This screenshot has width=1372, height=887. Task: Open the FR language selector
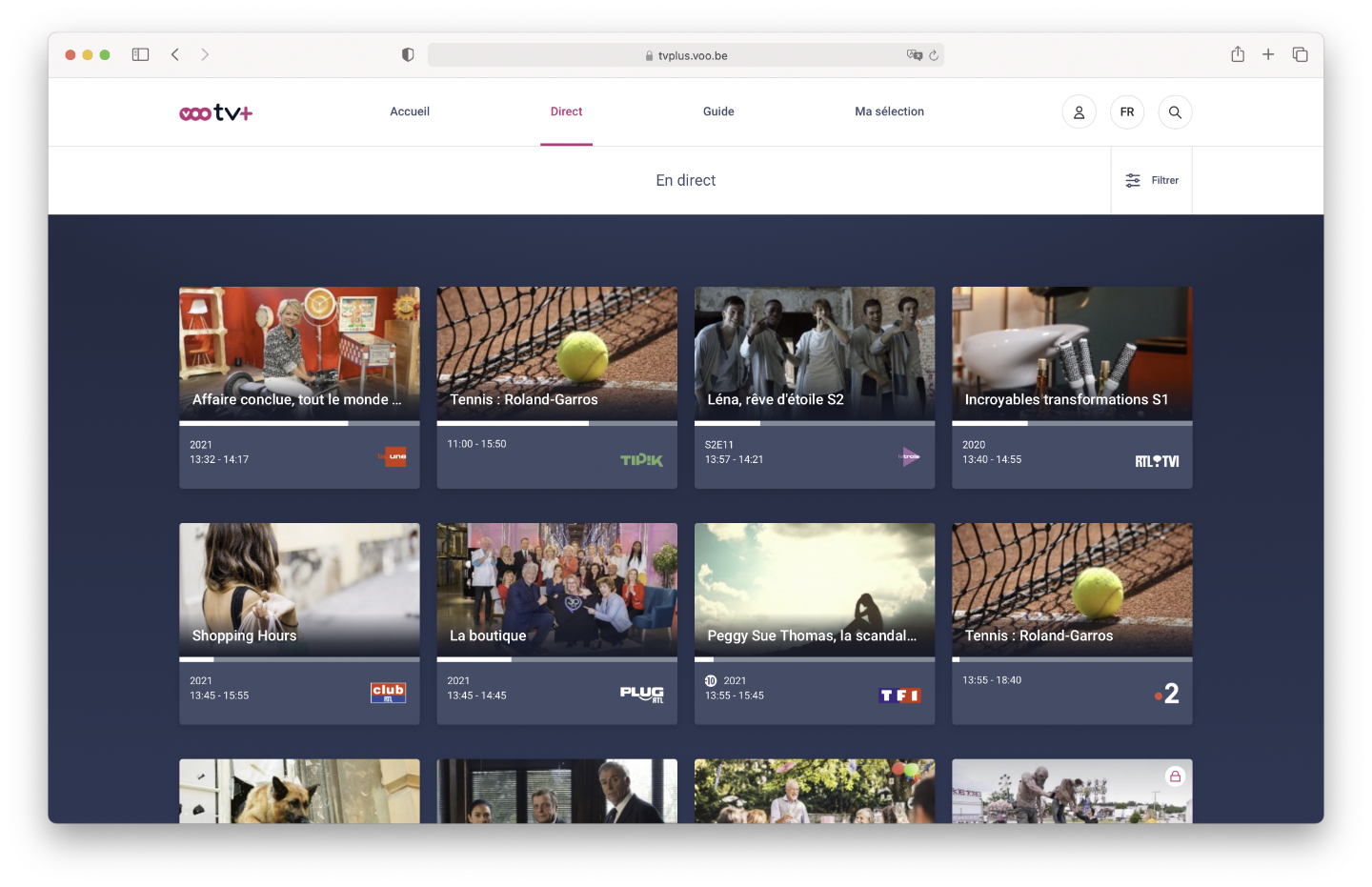(x=1126, y=111)
